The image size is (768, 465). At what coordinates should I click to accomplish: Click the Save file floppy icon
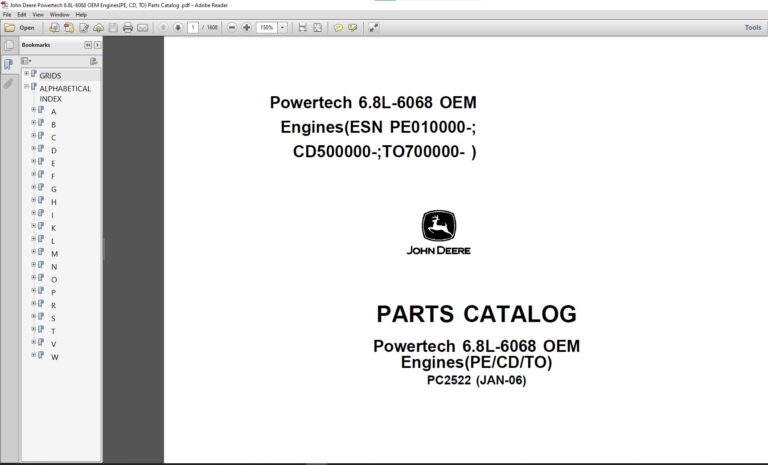[x=113, y=28]
